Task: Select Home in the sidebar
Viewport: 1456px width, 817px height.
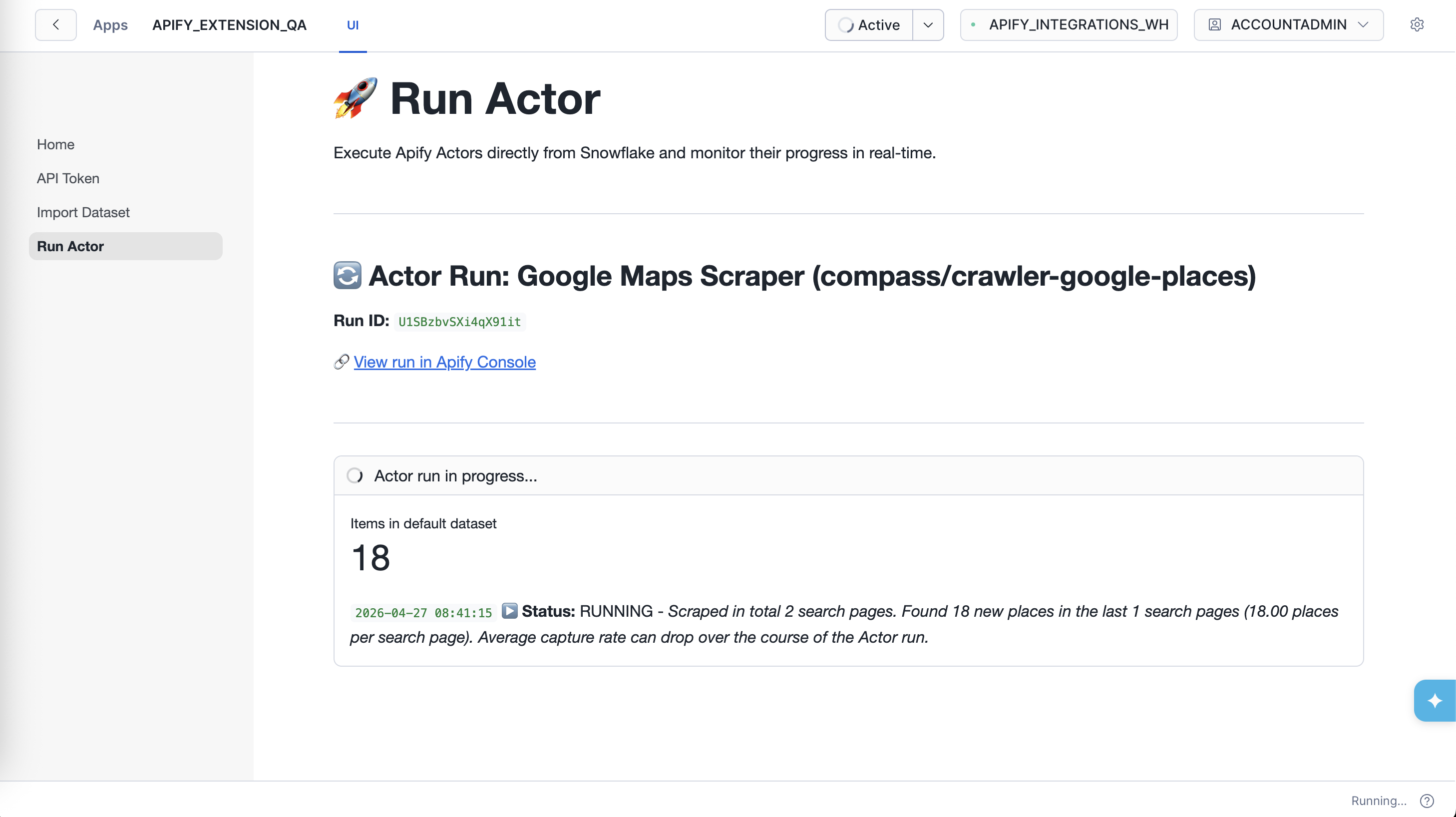Action: pos(55,144)
